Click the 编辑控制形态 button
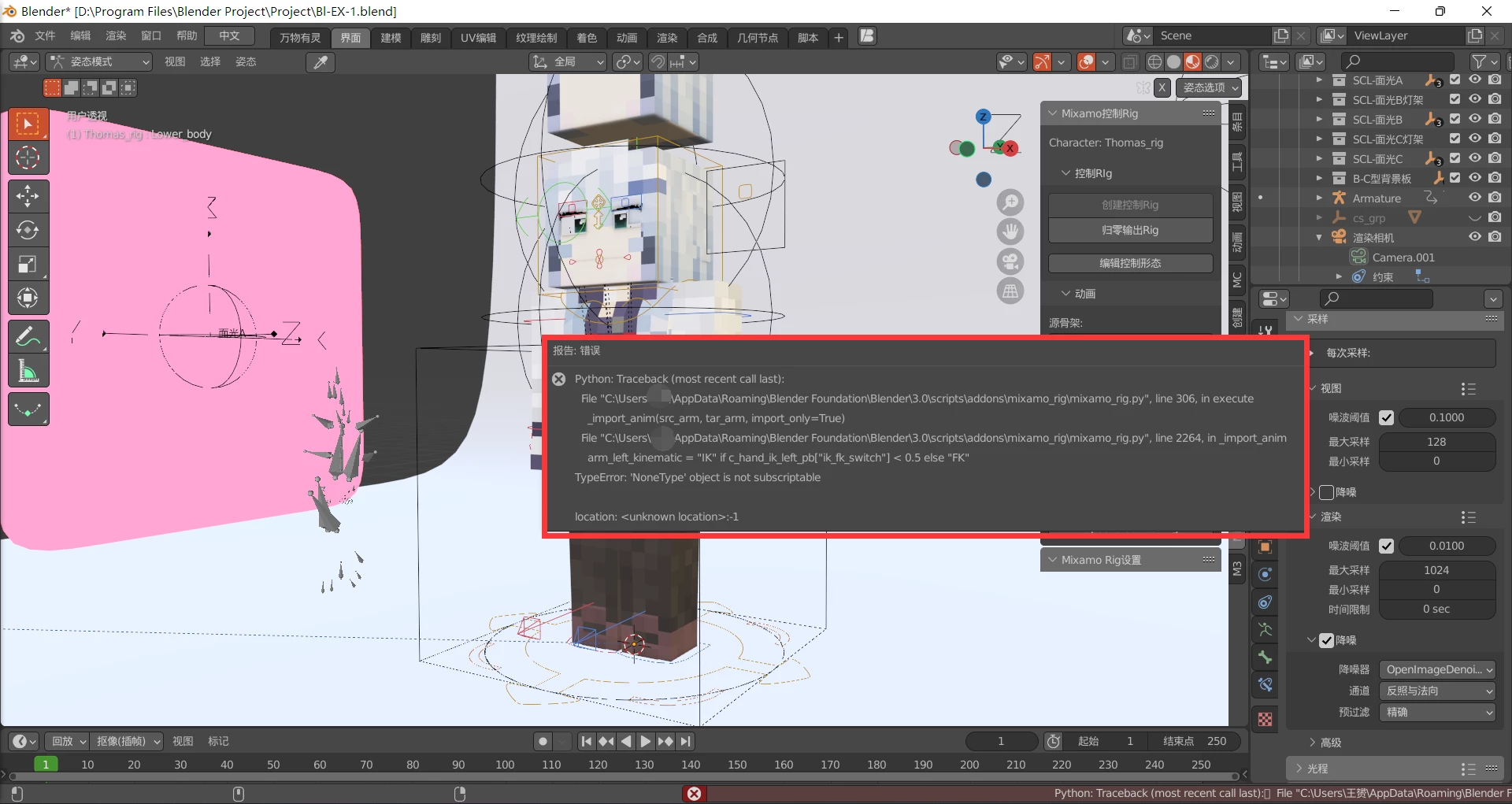 1130,263
